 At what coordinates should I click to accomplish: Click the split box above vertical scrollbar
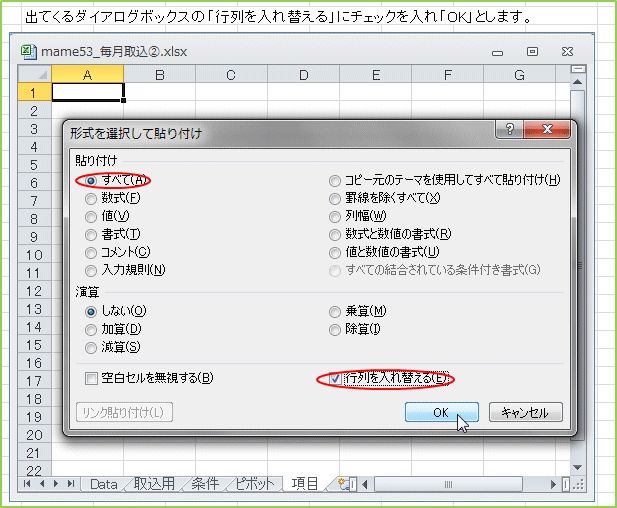point(578,70)
